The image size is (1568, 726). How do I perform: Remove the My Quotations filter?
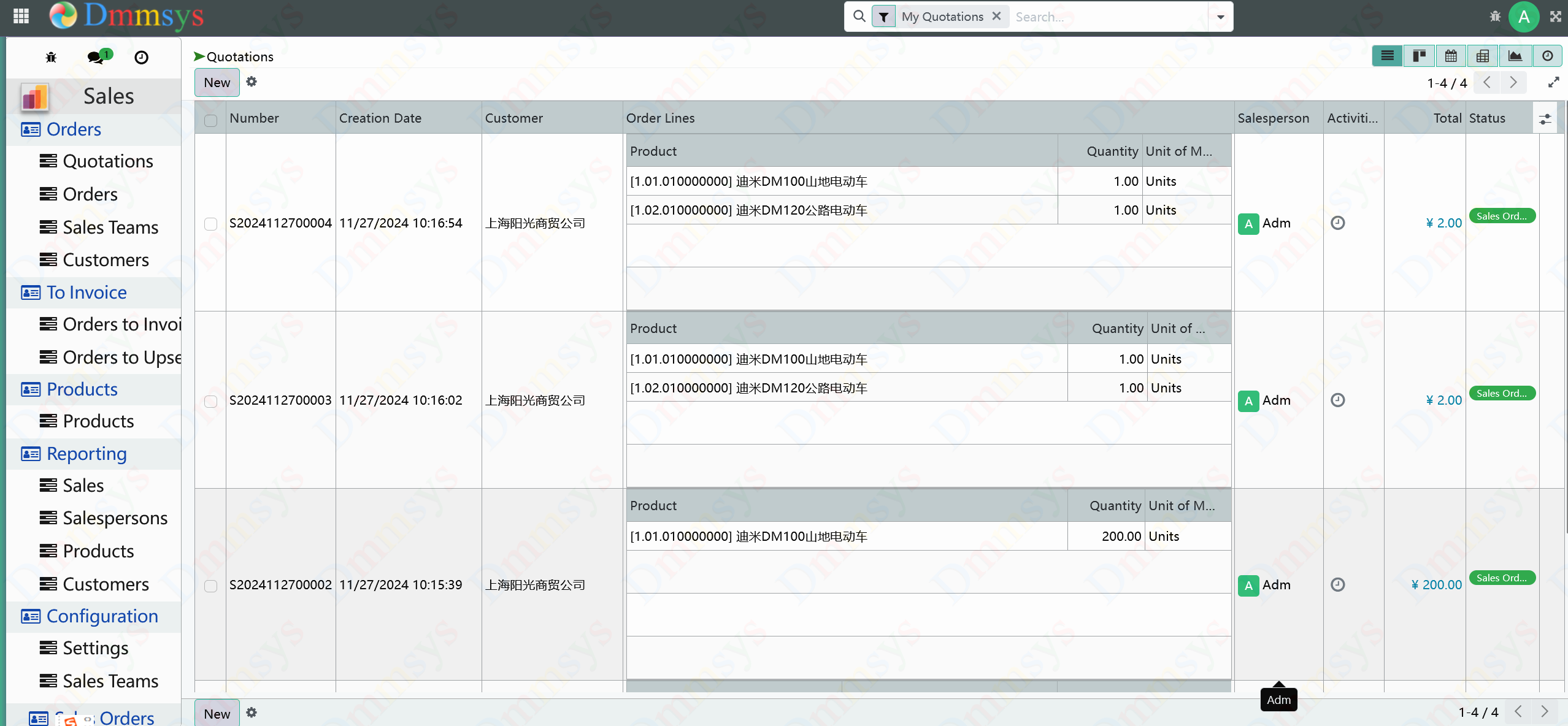[997, 17]
